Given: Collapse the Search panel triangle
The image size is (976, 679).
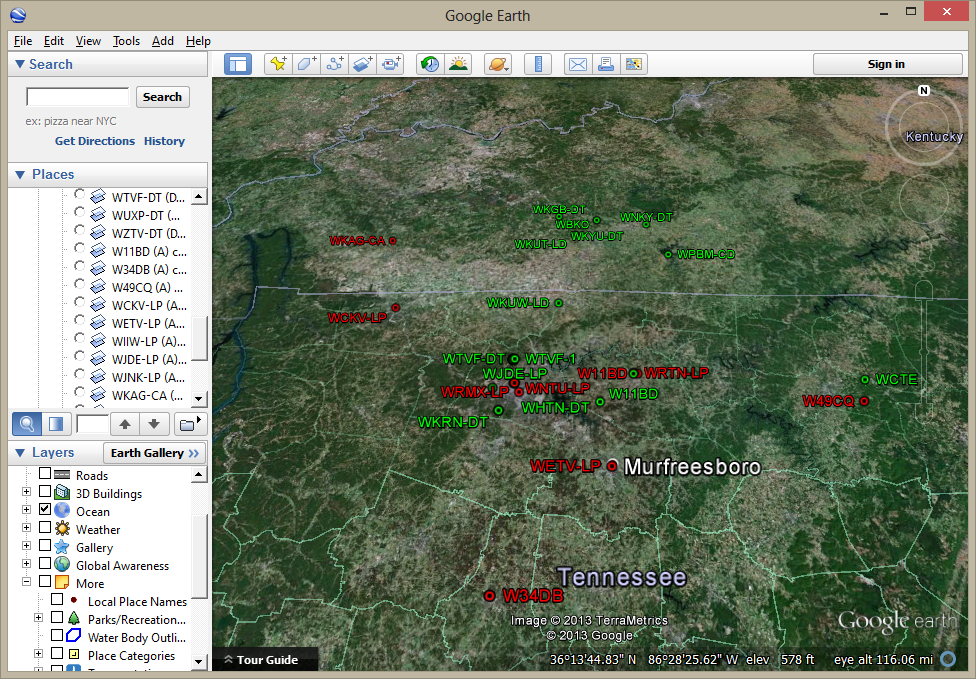Looking at the screenshot, I should tap(20, 64).
